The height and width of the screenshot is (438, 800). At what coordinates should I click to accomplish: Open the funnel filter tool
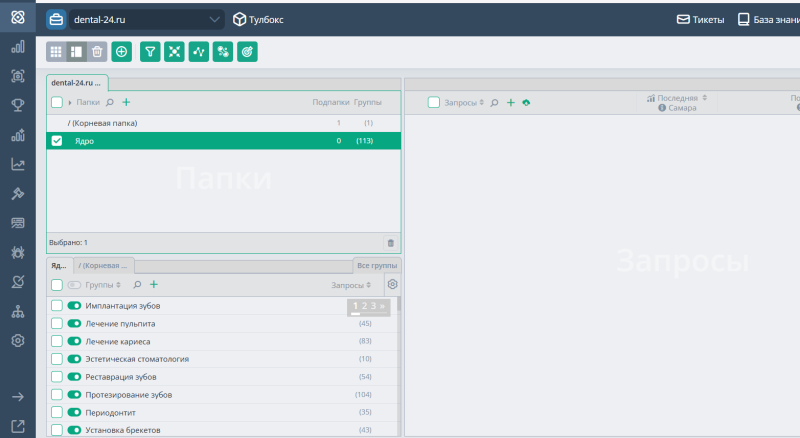point(150,52)
